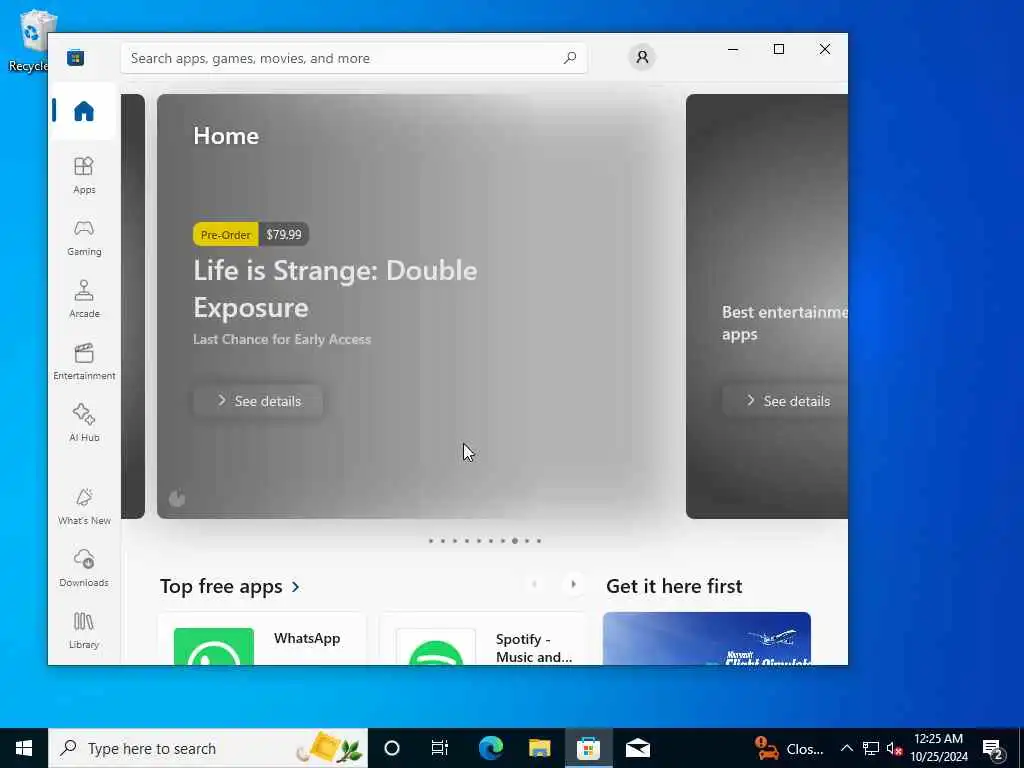
Task: Open the Arcade section
Action: click(x=84, y=299)
